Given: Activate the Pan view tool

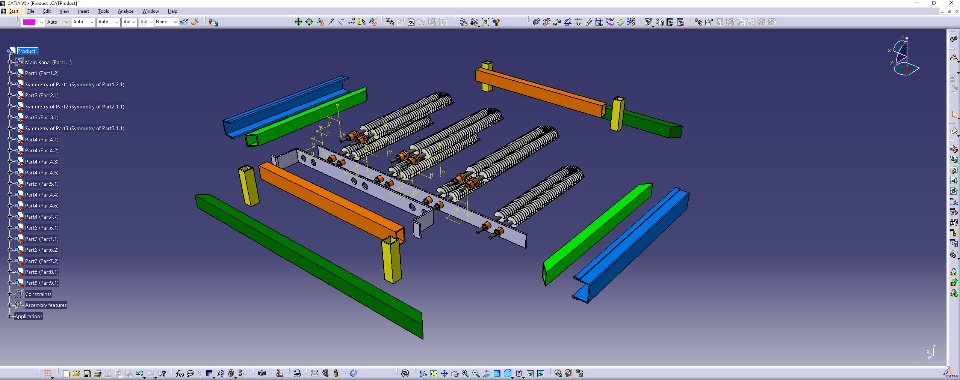Looking at the screenshot, I should tap(444, 373).
